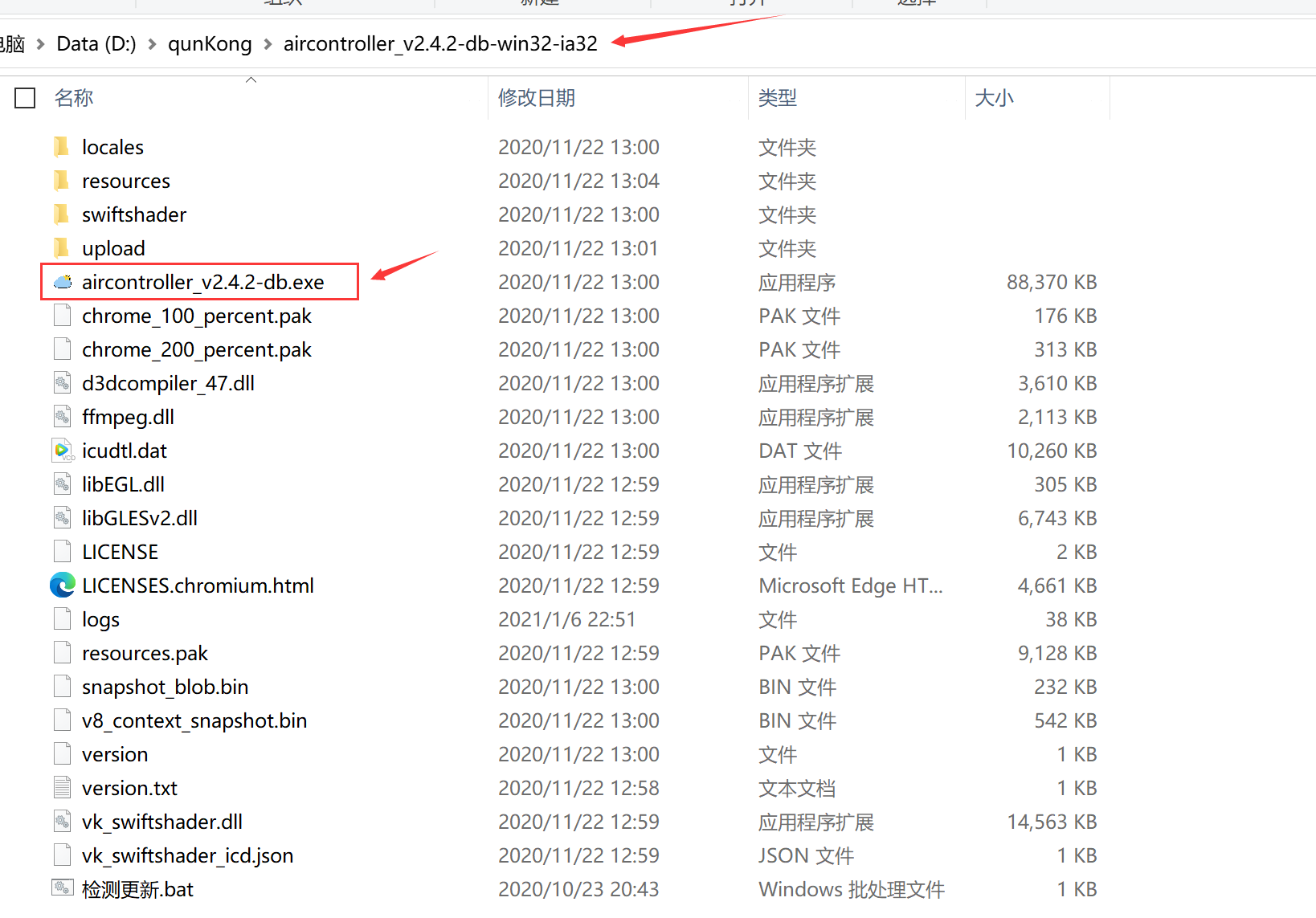Select the 检测更新.bat batch file icon

click(x=63, y=888)
